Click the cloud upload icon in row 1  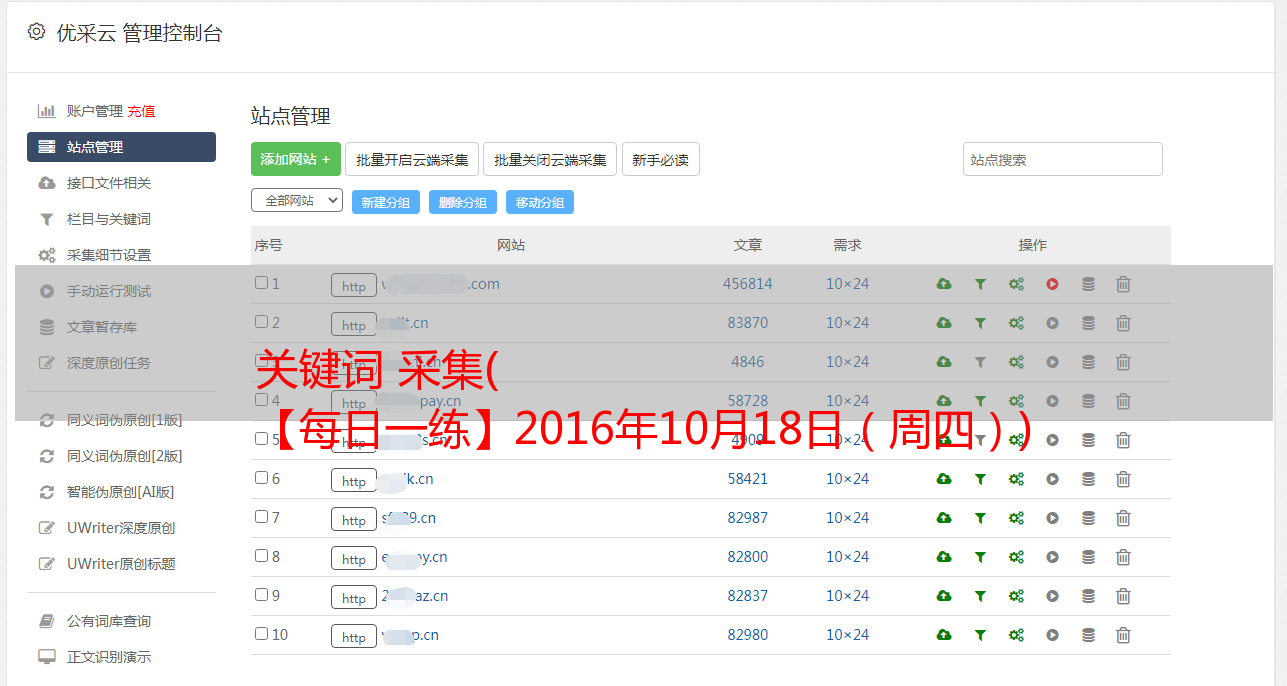[x=944, y=284]
